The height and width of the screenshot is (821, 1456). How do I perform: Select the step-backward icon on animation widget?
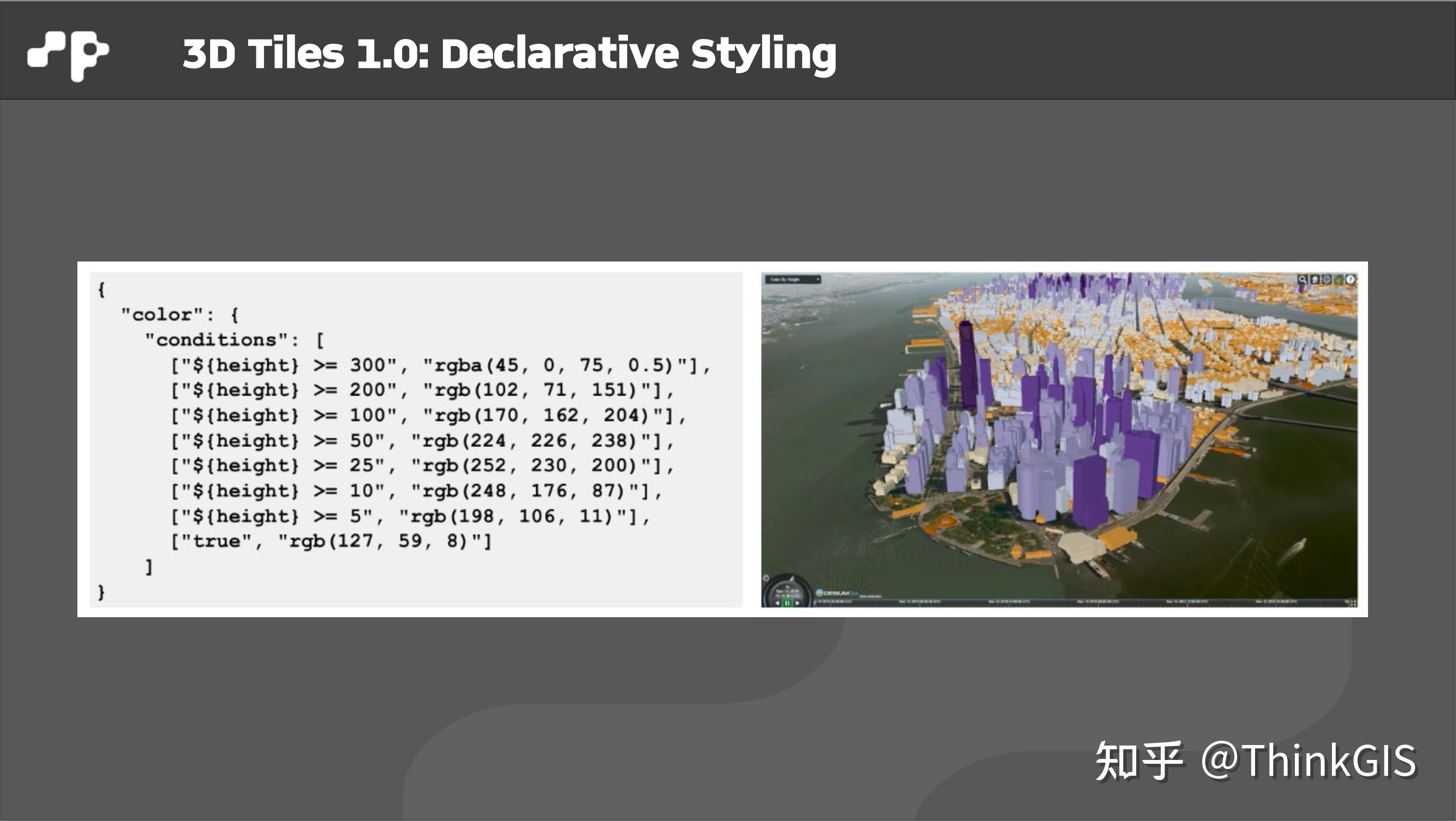[778, 604]
